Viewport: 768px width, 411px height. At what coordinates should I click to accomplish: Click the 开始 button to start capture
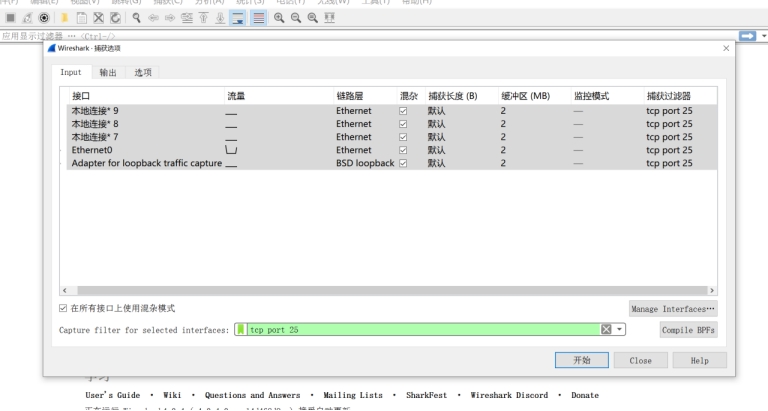(x=581, y=360)
